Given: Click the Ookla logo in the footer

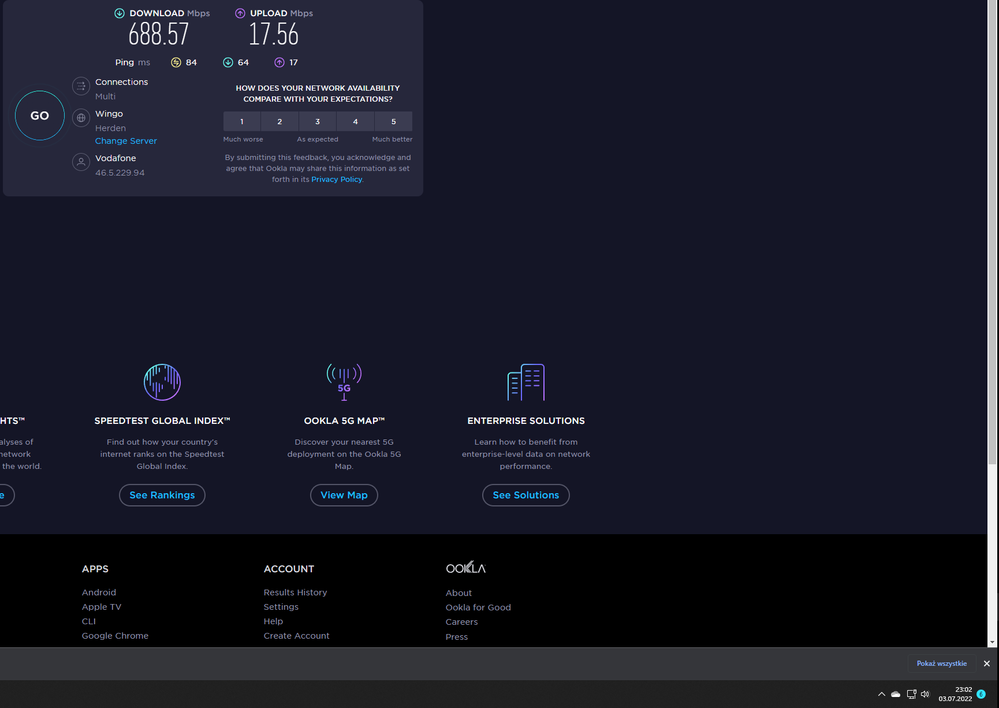Looking at the screenshot, I should coord(466,567).
